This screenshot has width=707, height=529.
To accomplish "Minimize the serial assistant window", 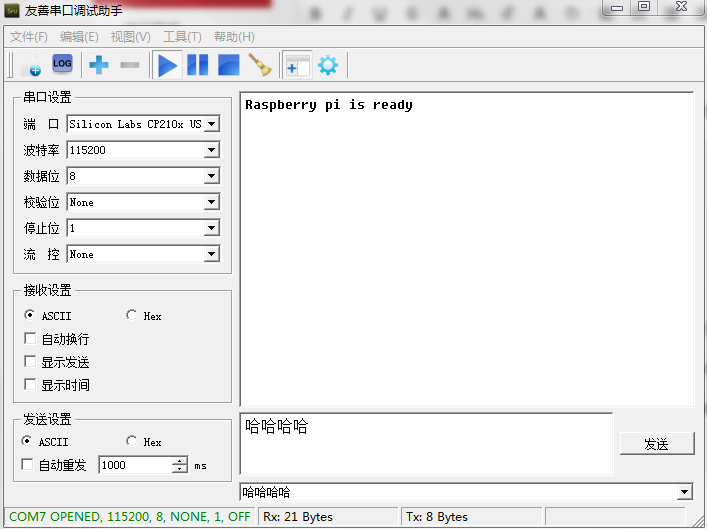I will [616, 8].
